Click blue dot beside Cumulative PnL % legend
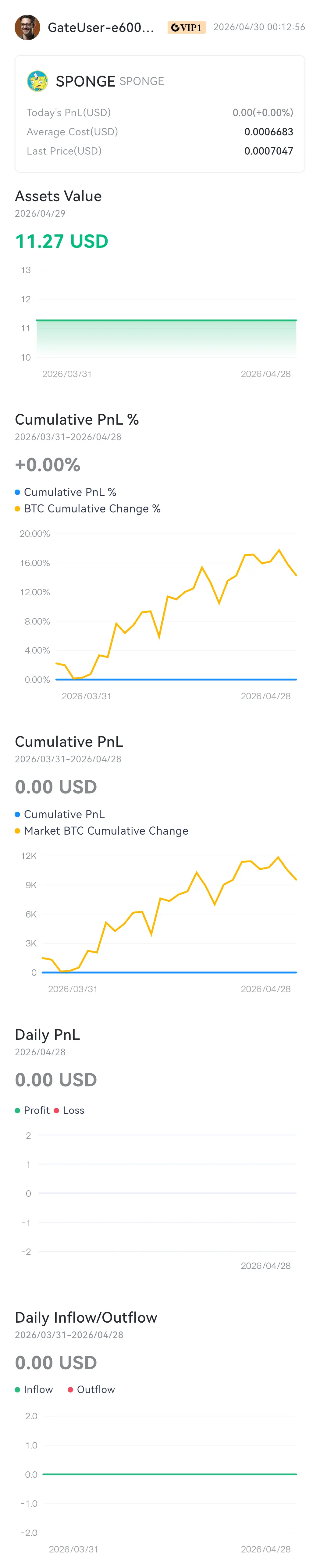 (18, 492)
